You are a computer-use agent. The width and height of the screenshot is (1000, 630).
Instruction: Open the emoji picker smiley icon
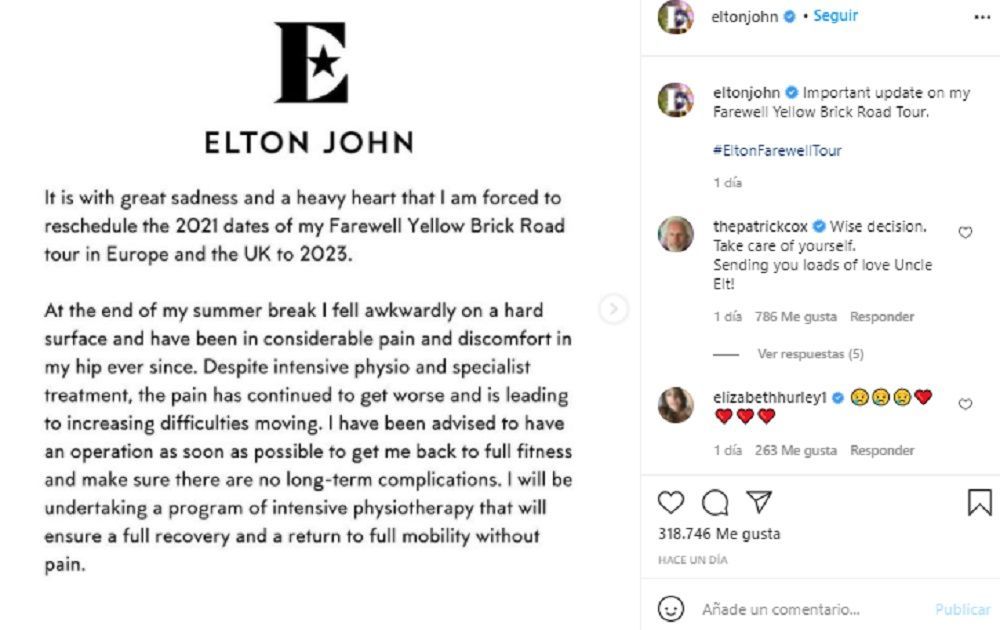[x=671, y=609]
